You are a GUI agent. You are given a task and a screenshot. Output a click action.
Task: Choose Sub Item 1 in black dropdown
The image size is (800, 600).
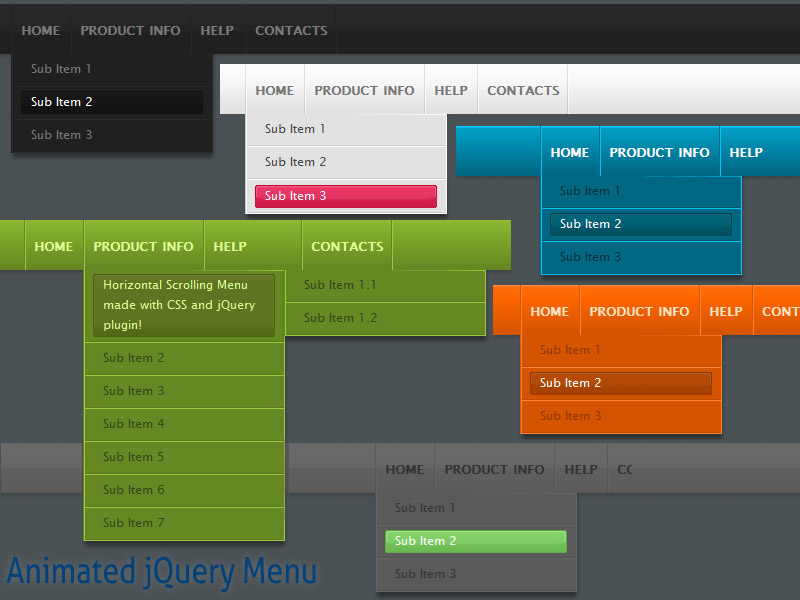coord(112,69)
